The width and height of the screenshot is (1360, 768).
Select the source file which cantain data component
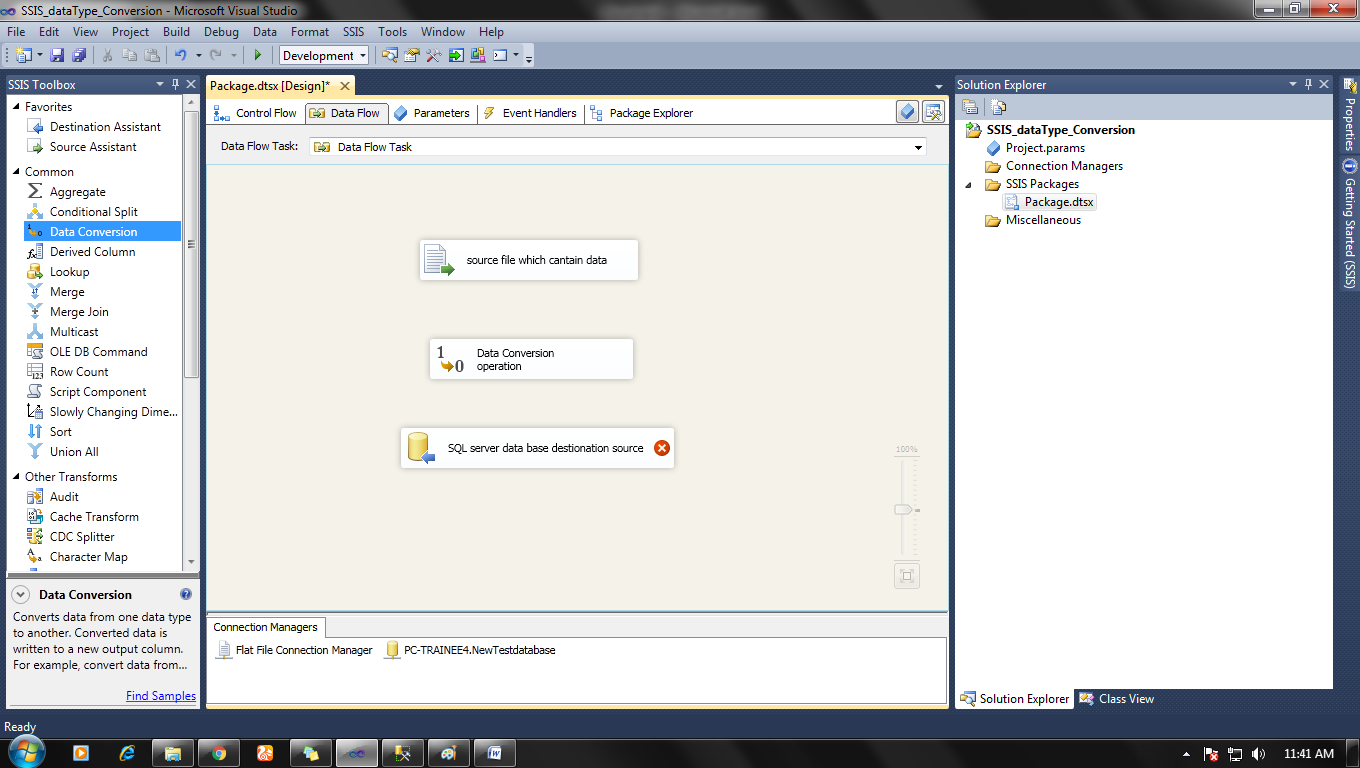click(528, 260)
